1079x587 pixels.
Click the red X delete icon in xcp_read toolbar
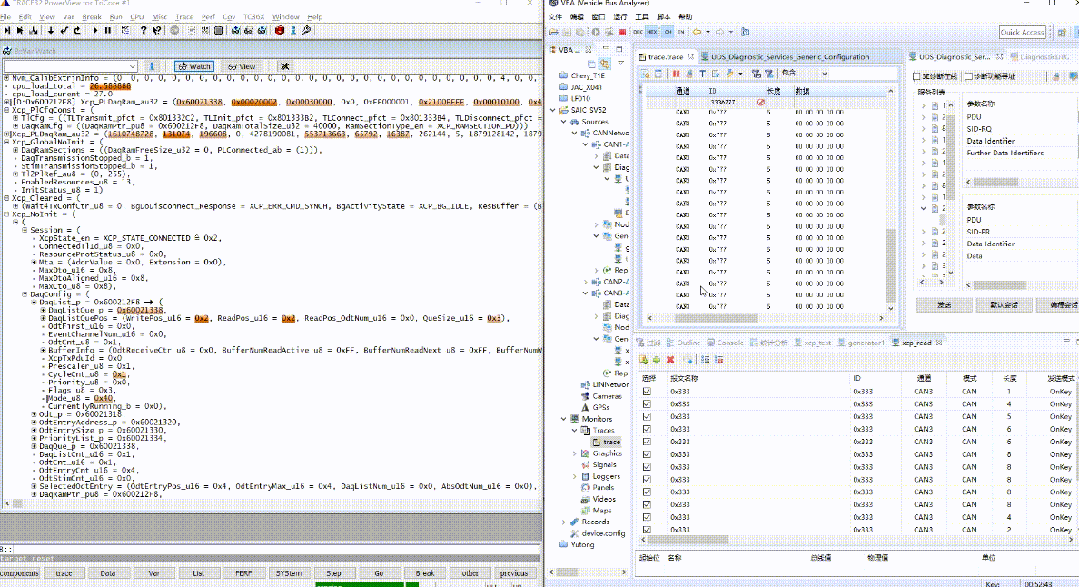[x=670, y=359]
